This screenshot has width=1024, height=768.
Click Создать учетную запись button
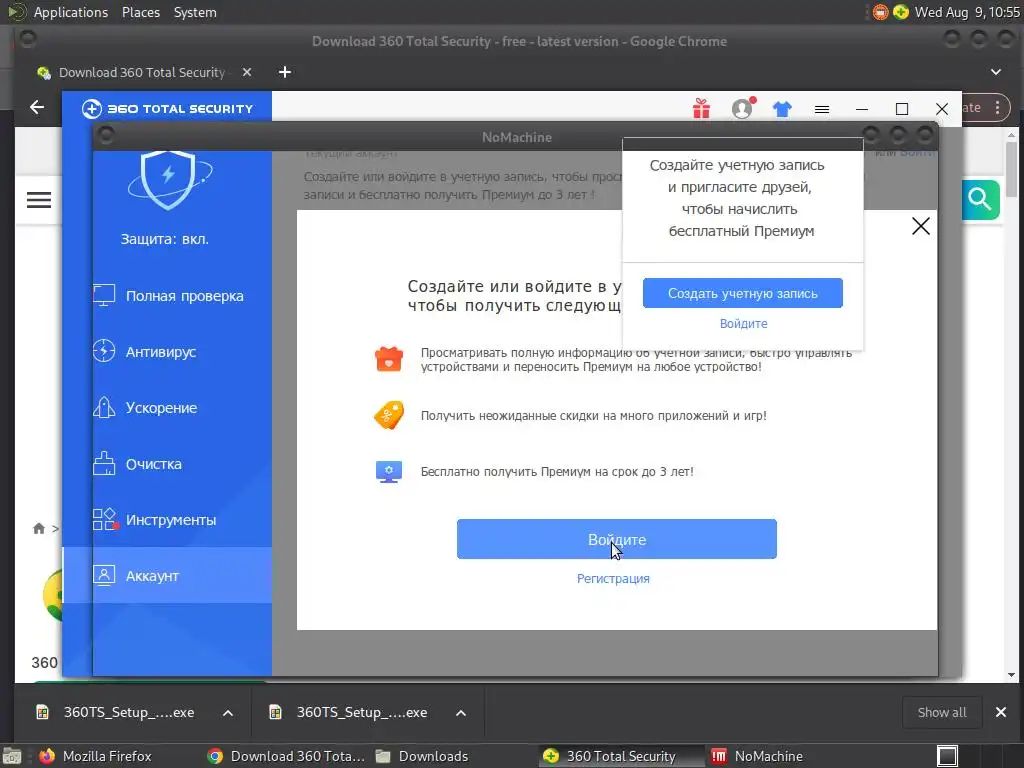point(743,293)
